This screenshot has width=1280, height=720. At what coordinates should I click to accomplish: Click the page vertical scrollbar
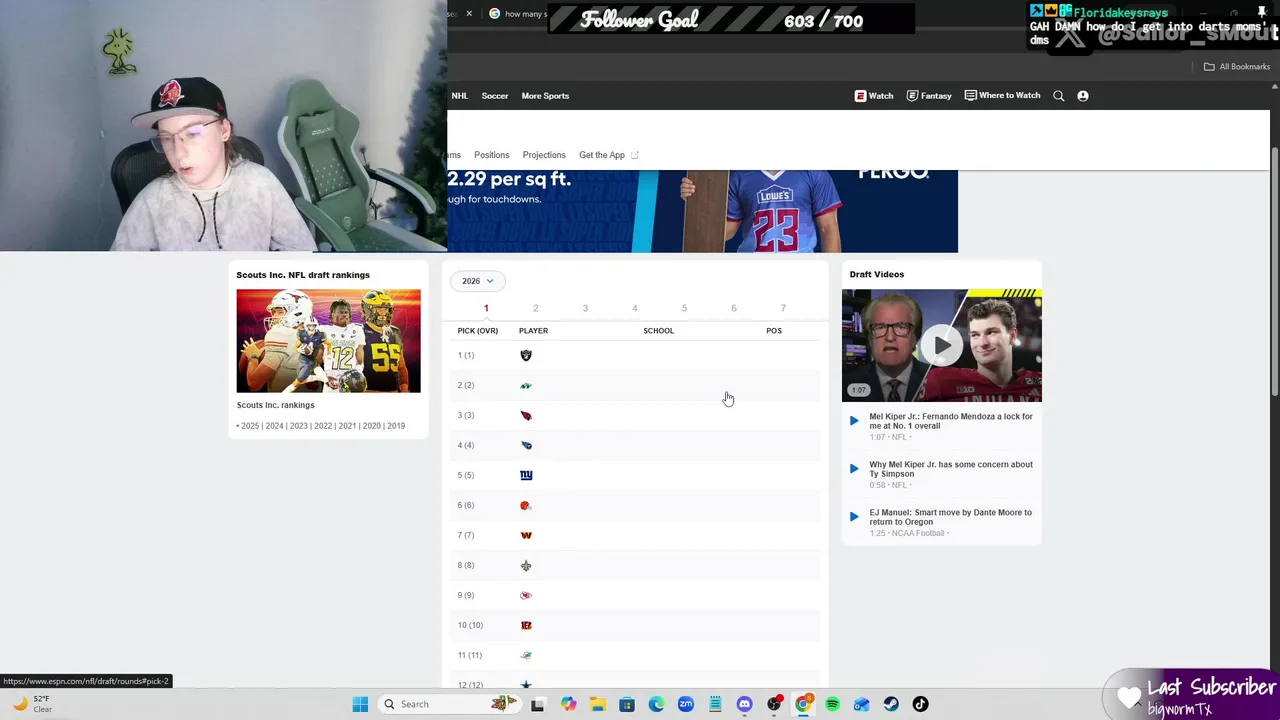tap(1274, 270)
